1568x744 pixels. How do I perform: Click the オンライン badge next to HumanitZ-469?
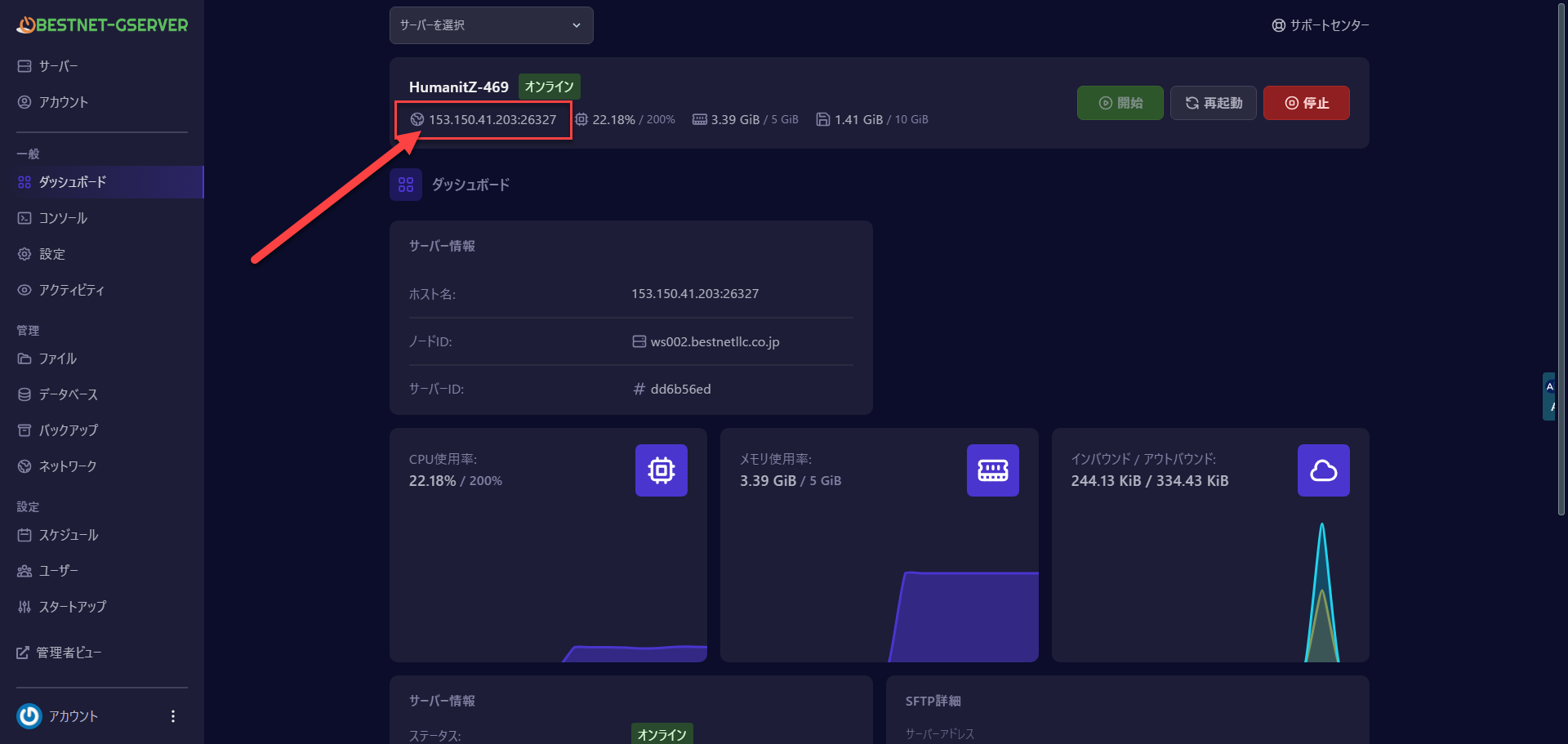(550, 87)
